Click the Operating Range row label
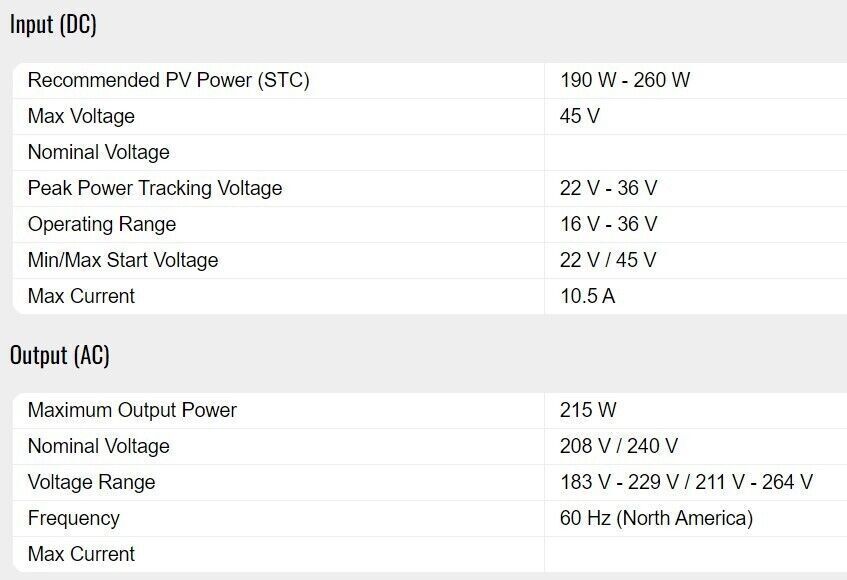This screenshot has width=847, height=580. point(102,225)
